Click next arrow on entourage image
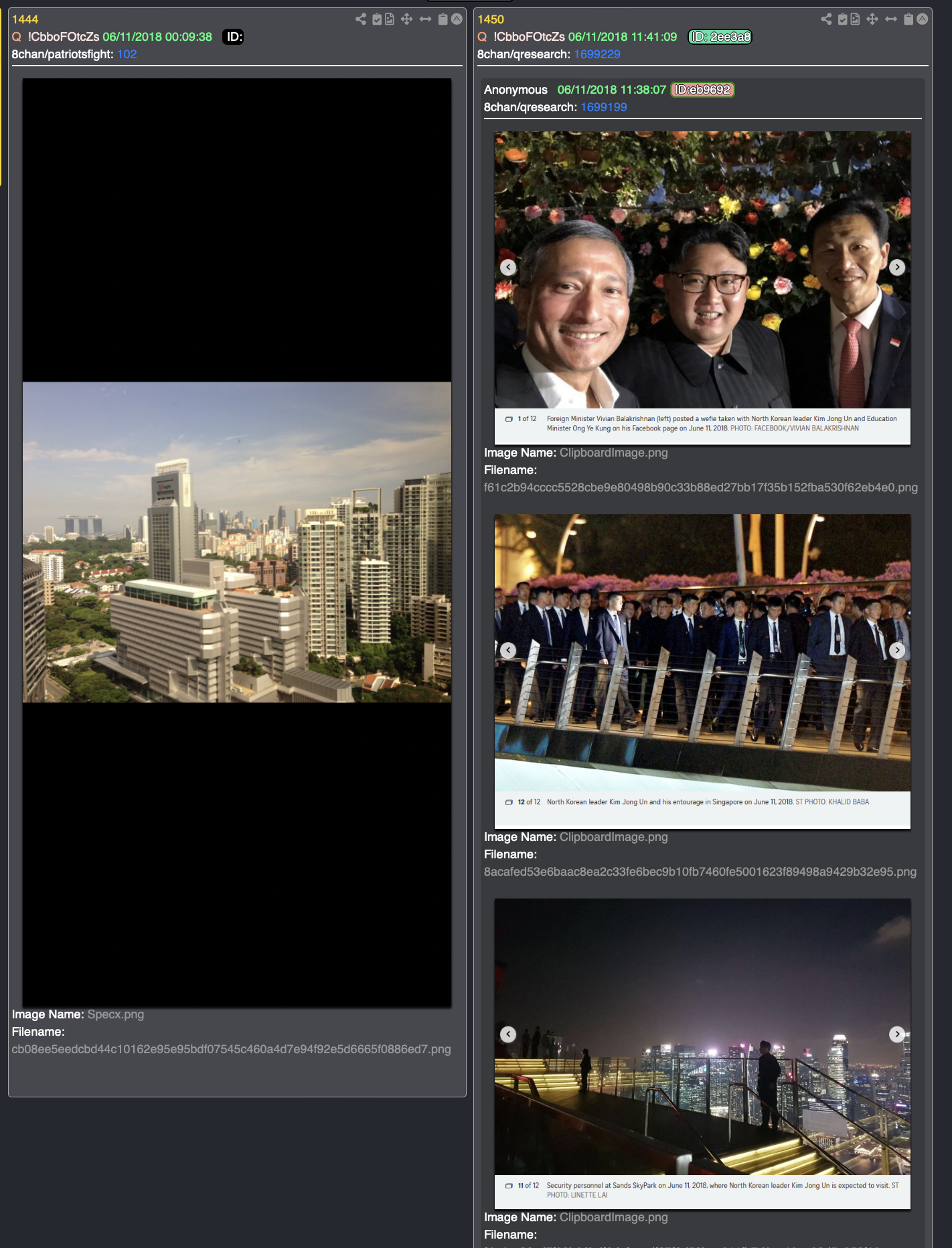The height and width of the screenshot is (1248, 952). click(897, 650)
